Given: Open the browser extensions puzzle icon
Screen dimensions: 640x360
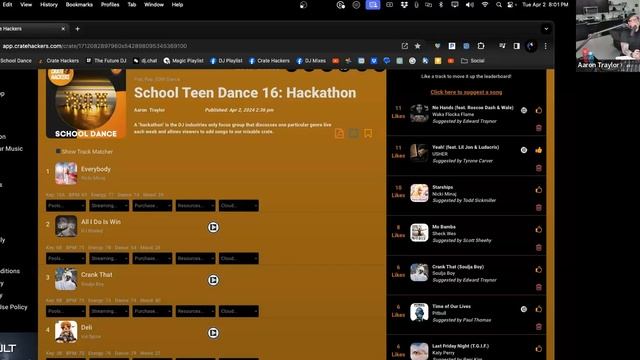Looking at the screenshot, I should [481, 46].
